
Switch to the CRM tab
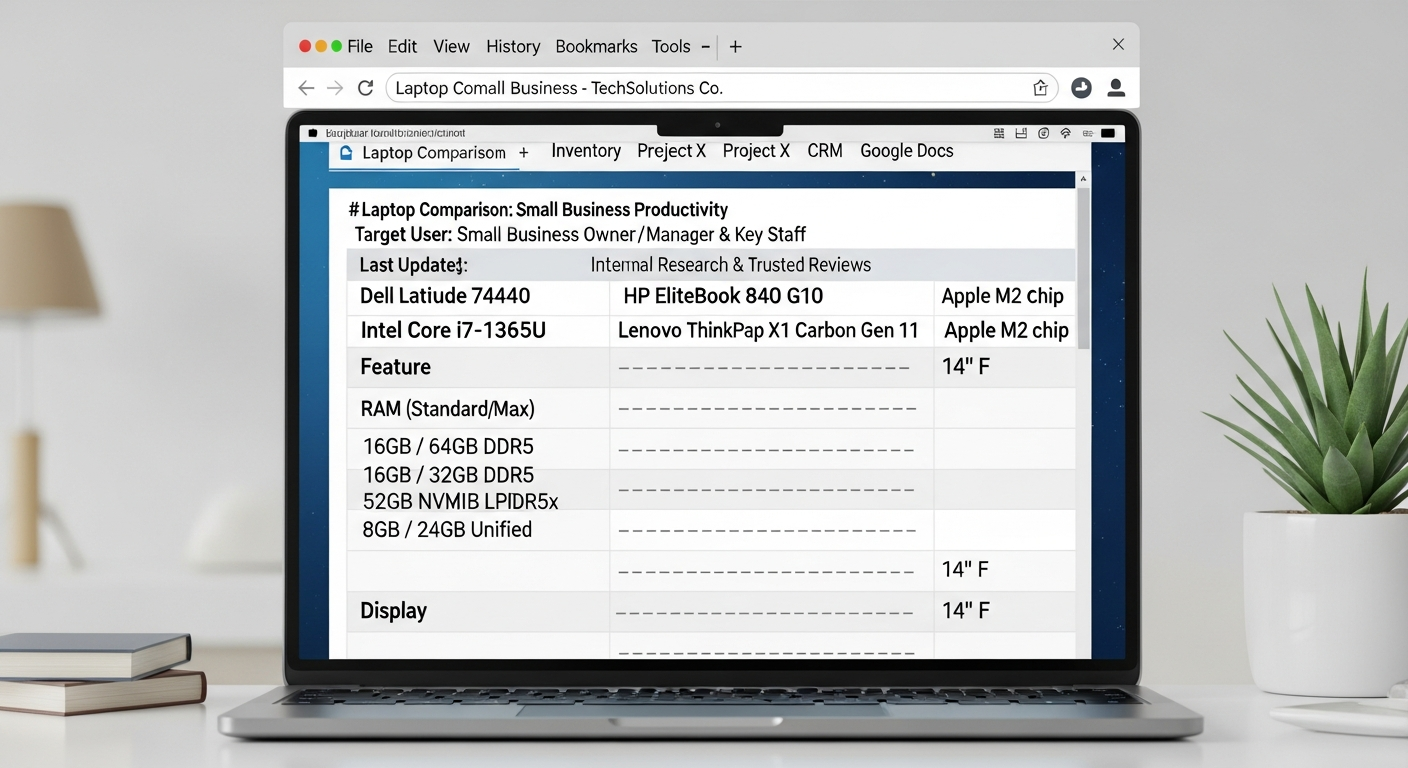pos(825,151)
